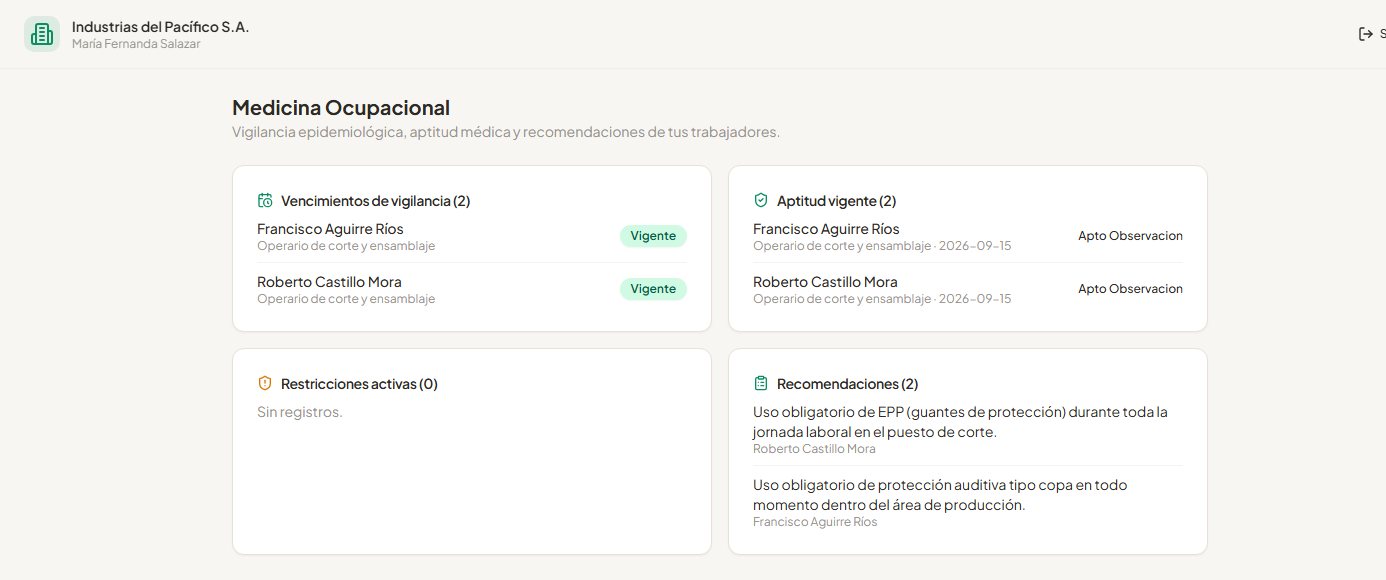Screen dimensions: 1386x580
Task: Click the green company building logo icon
Action: 42,34
